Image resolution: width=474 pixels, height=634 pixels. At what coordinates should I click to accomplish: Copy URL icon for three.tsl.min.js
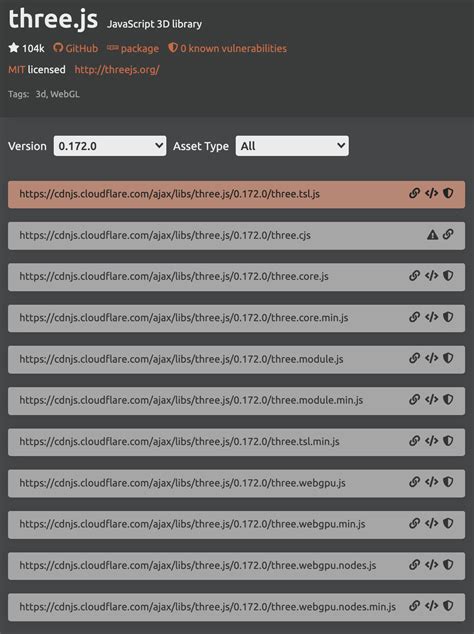click(x=414, y=441)
